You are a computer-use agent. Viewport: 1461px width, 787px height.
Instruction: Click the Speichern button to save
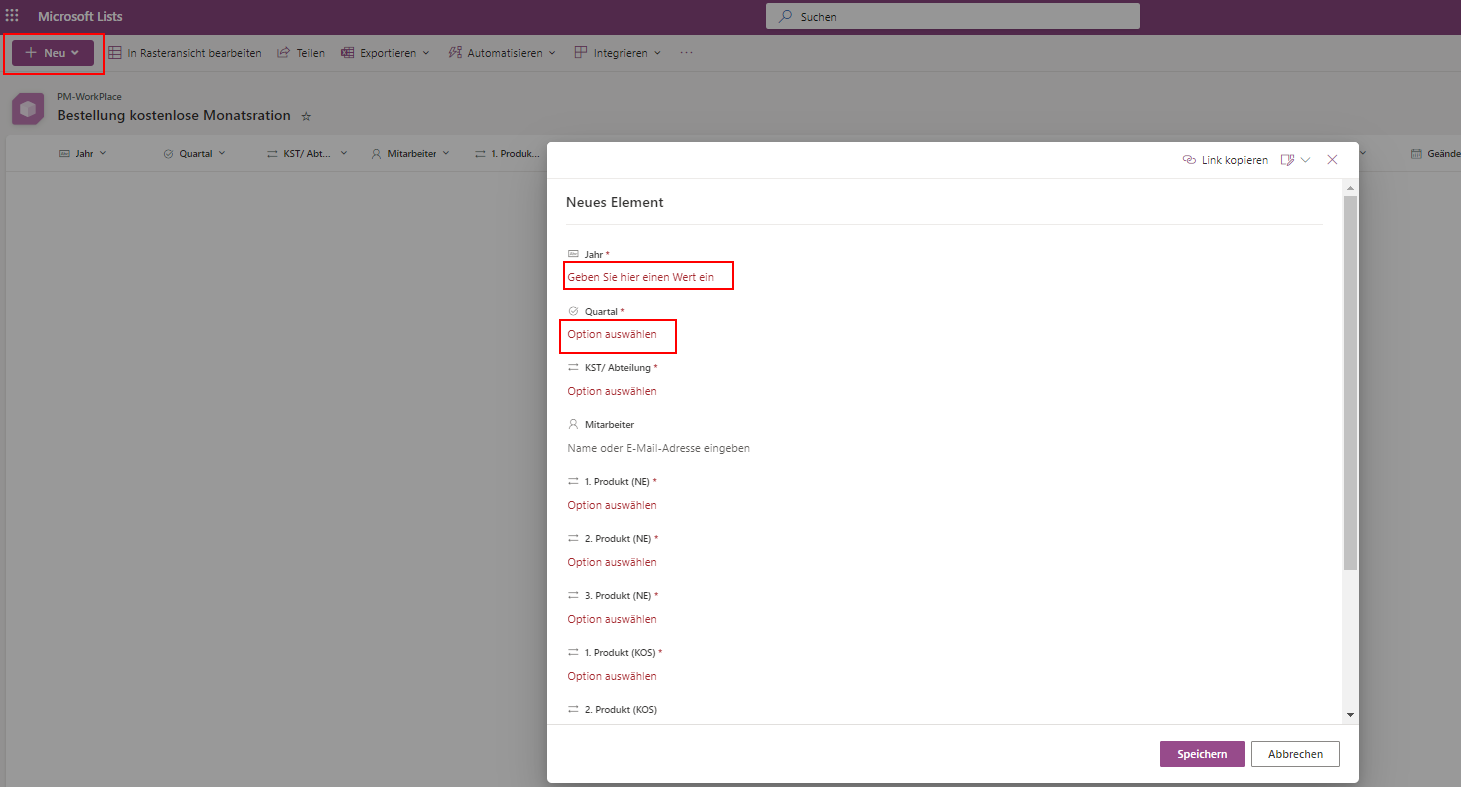1202,754
